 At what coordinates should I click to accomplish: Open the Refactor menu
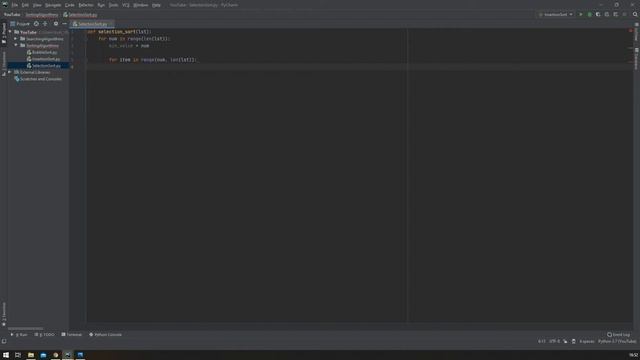(86, 5)
